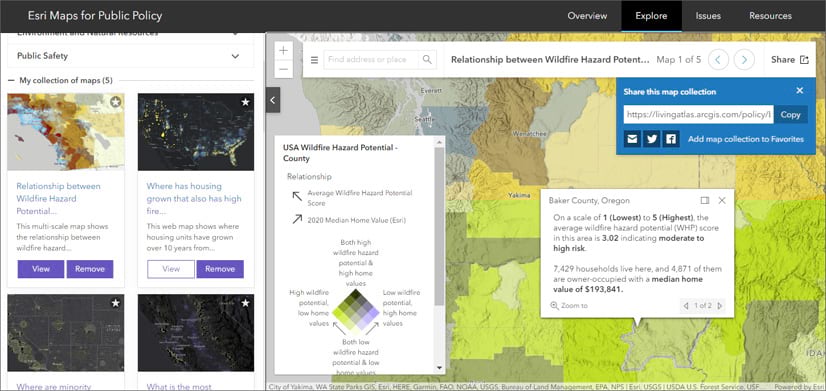Toggle star on 'What is the most' card
Screen dimensions: 826x391
coord(245,303)
